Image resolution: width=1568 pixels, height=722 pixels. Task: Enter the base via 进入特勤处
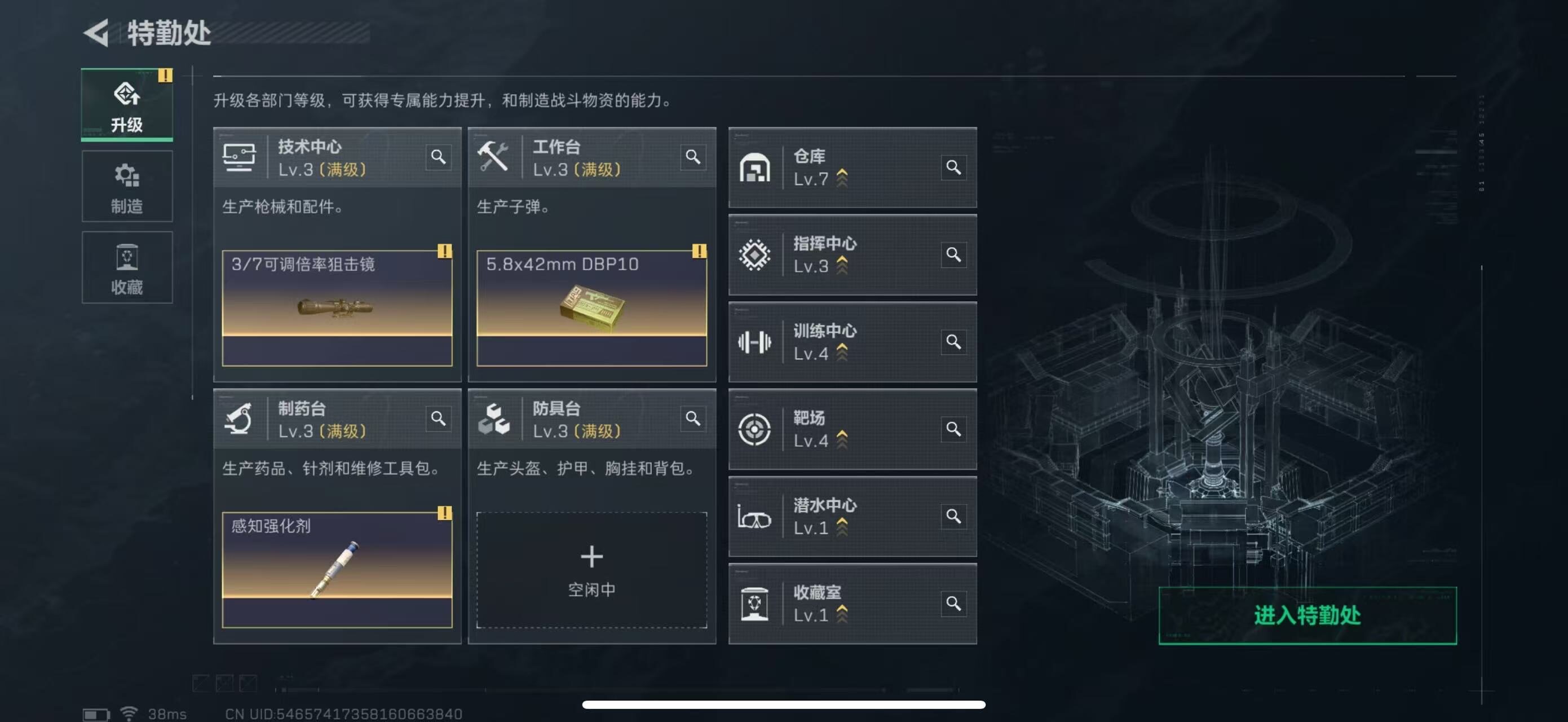[x=1308, y=615]
